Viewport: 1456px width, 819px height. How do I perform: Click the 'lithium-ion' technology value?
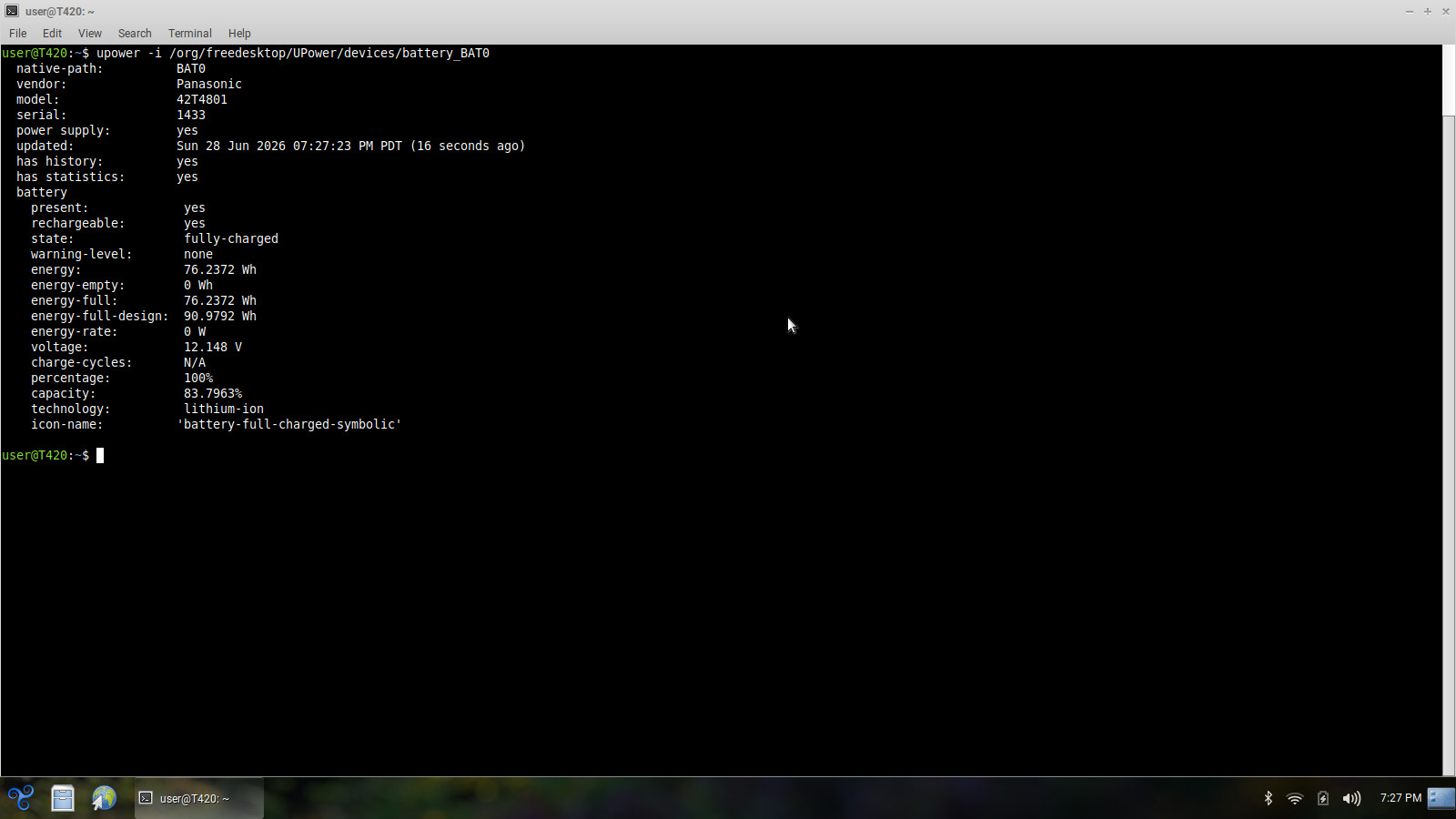[224, 409]
